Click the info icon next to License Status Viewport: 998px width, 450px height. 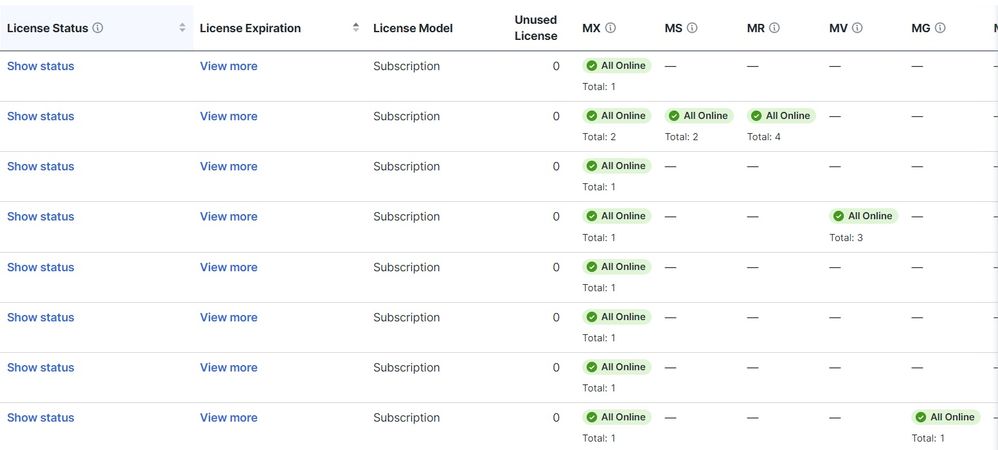click(x=98, y=28)
